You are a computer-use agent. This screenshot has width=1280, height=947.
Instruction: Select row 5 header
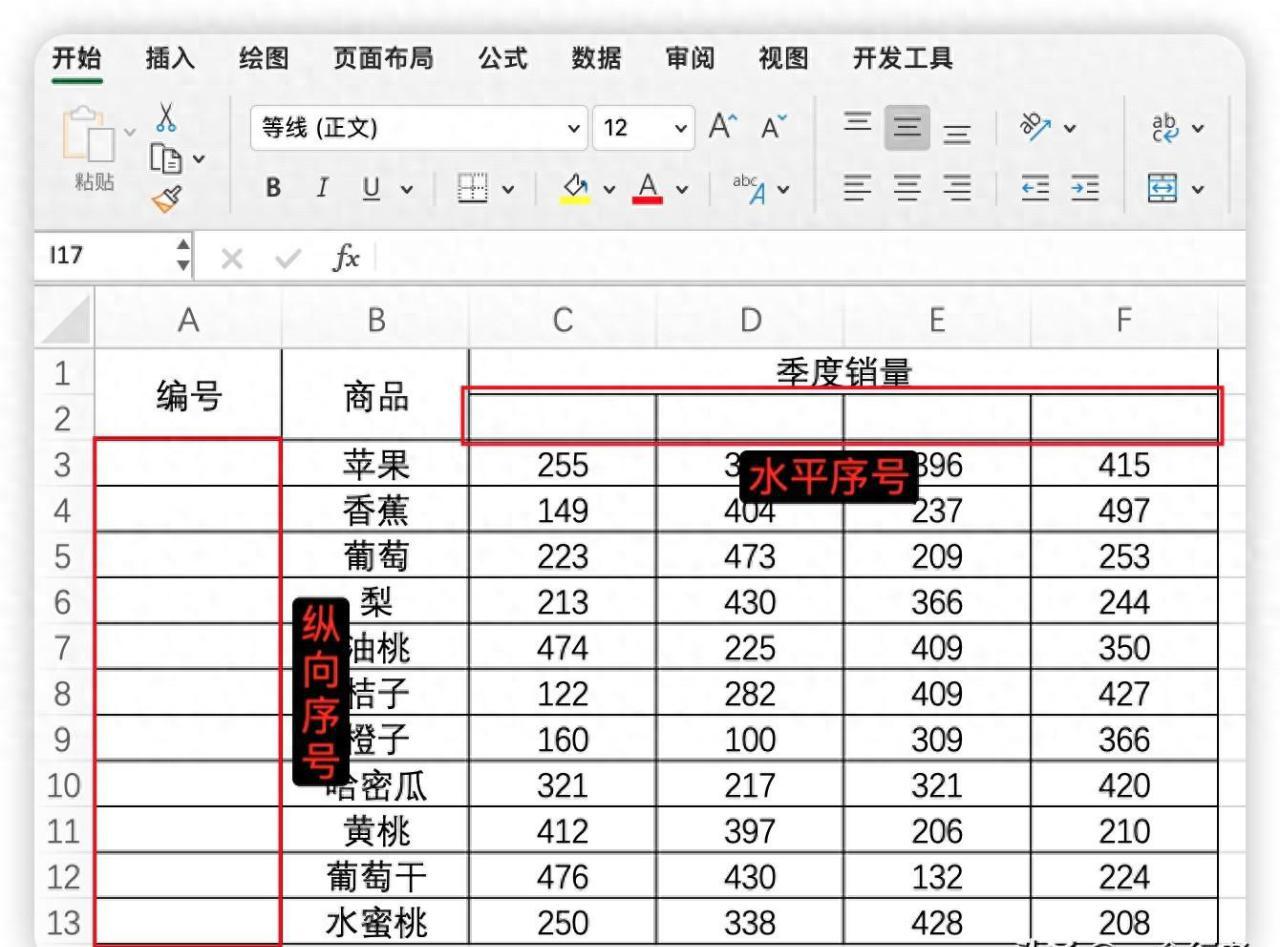click(63, 556)
